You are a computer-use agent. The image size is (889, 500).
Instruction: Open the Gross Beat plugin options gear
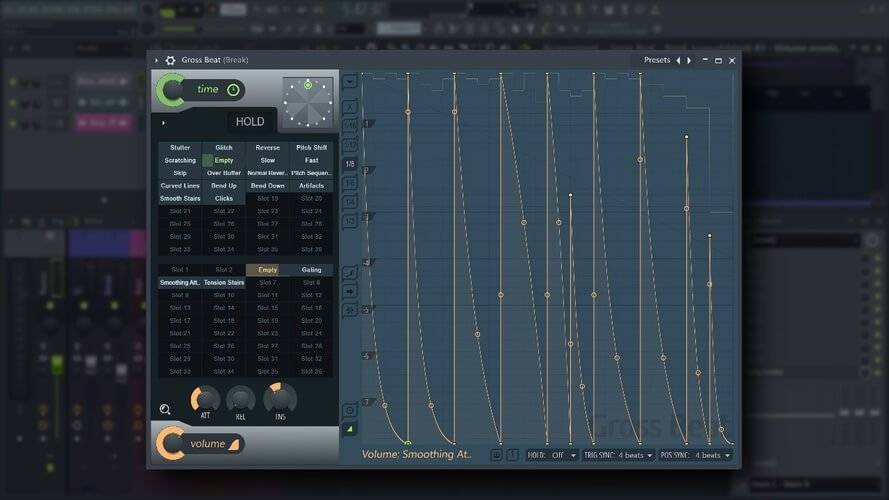click(x=170, y=60)
